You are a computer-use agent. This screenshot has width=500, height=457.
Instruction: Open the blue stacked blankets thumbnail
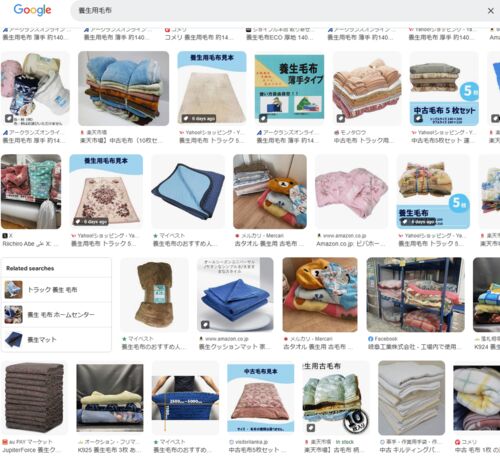pos(123,88)
